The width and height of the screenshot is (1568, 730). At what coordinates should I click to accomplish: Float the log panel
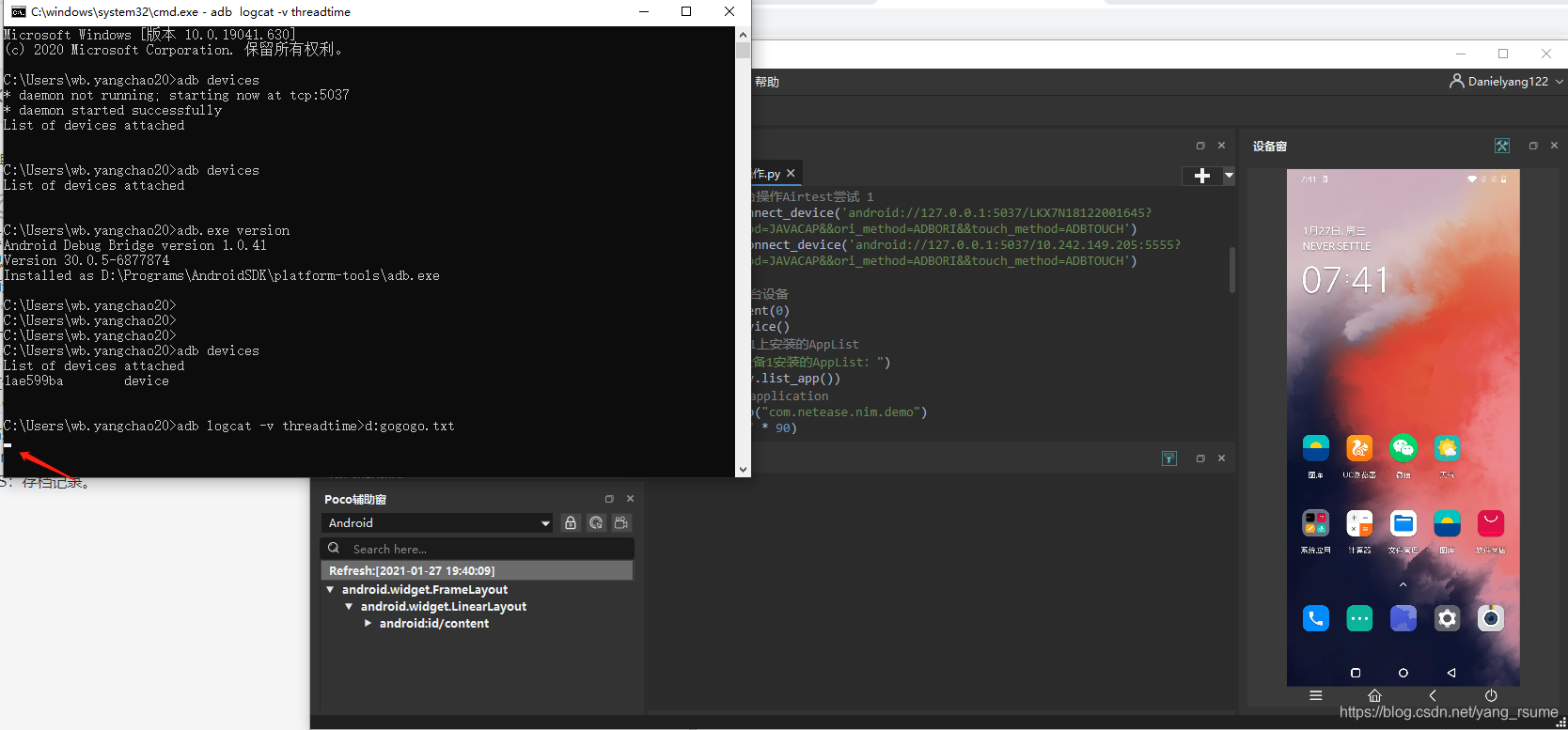click(x=1200, y=458)
